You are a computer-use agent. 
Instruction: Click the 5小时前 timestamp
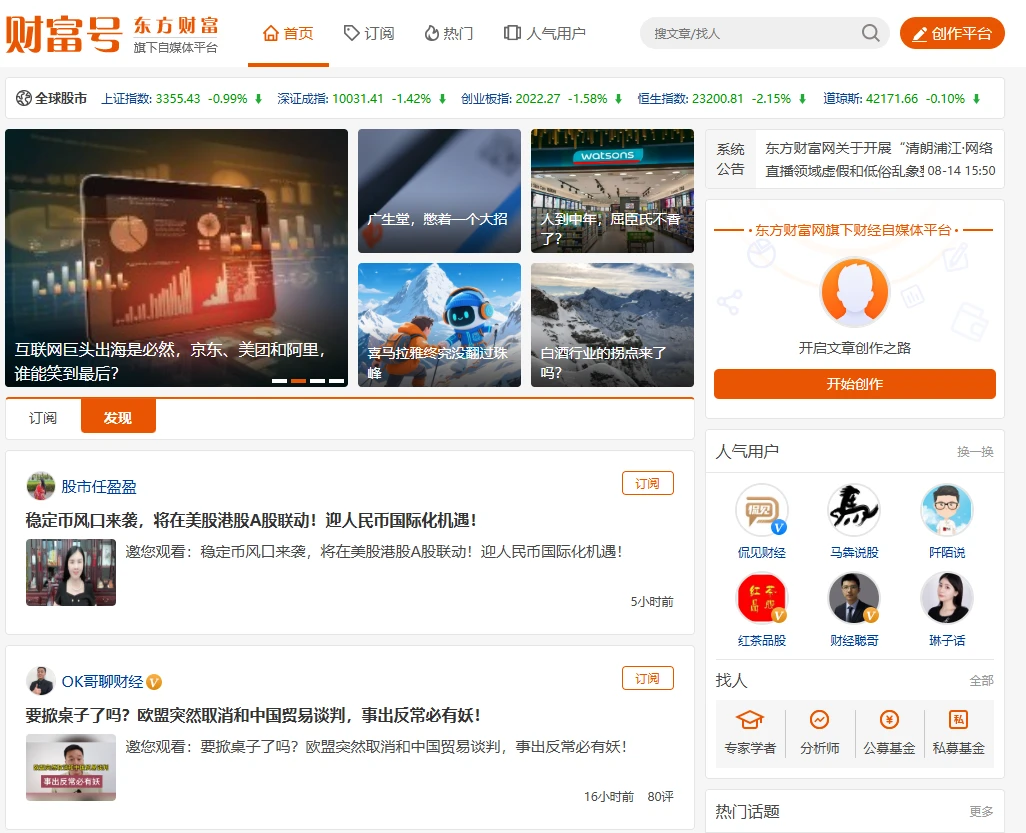coord(652,601)
